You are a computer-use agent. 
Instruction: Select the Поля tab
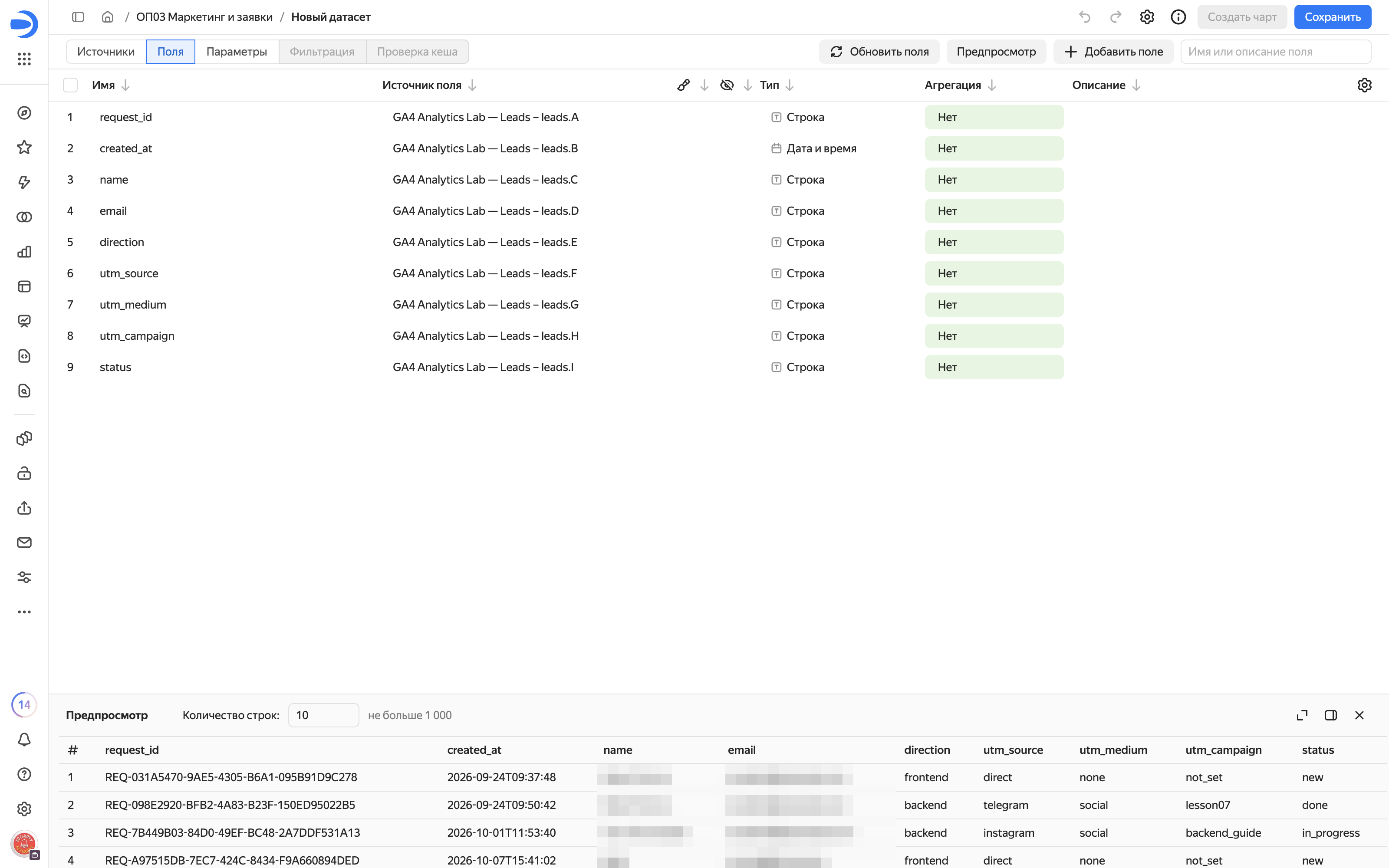coord(171,52)
